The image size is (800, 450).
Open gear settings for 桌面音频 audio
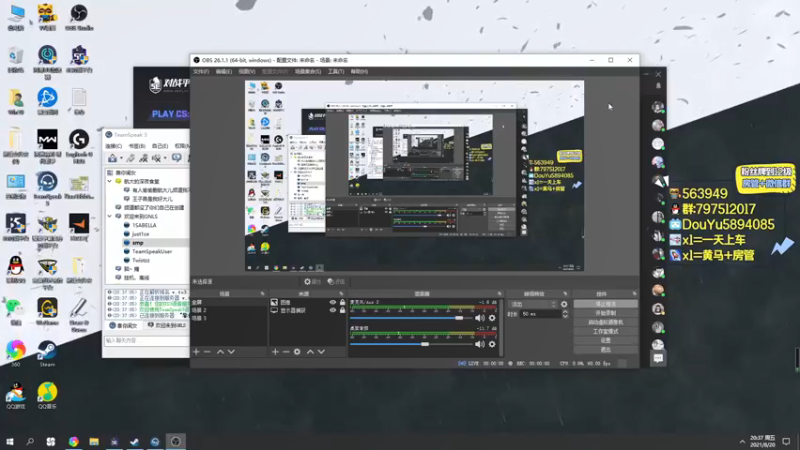tap(492, 344)
